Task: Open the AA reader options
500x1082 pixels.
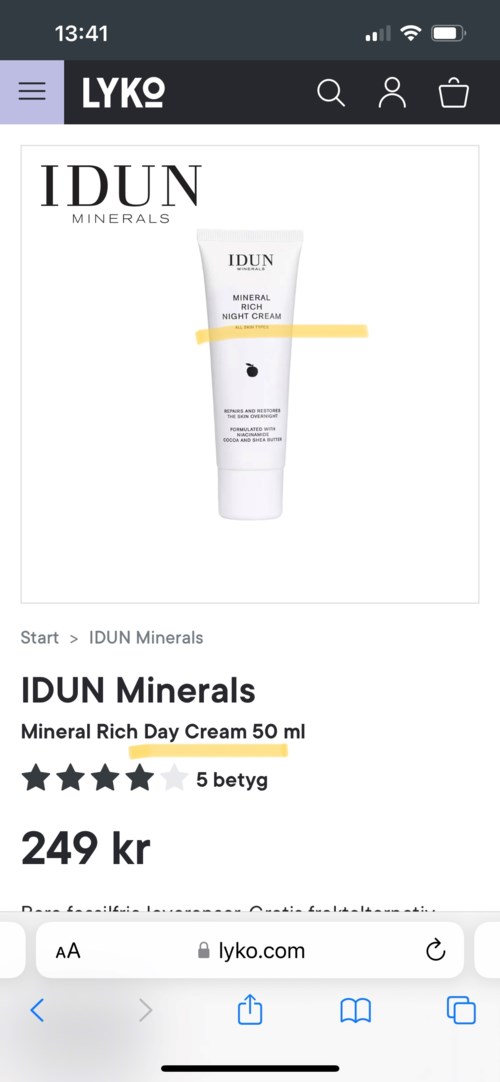Action: pos(68,952)
